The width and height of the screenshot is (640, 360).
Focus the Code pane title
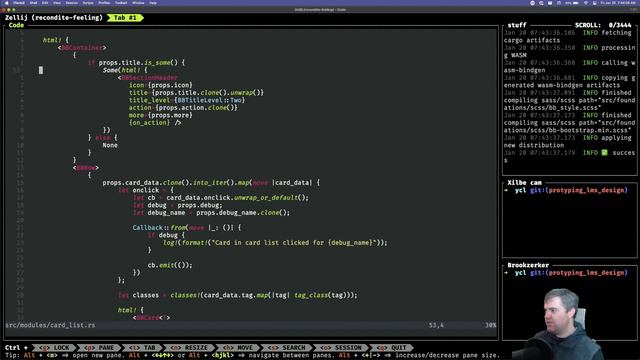(16, 25)
